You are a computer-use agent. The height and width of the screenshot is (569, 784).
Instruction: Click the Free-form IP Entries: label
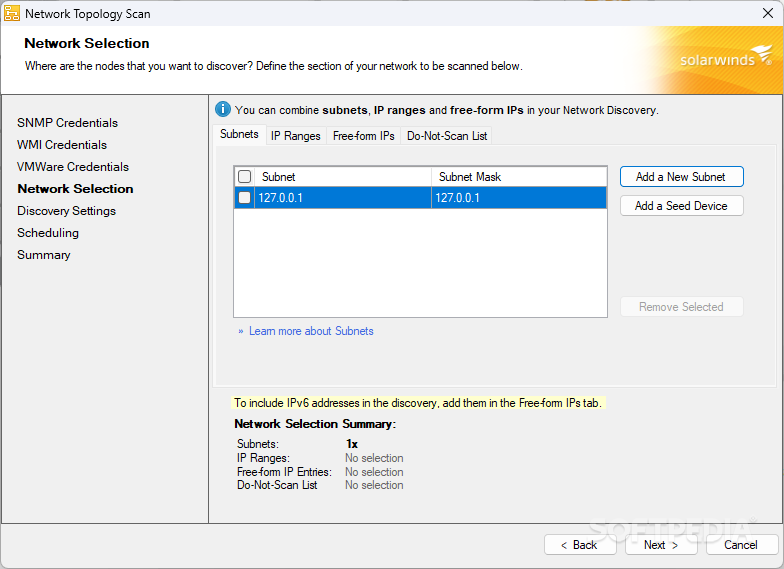coord(284,472)
